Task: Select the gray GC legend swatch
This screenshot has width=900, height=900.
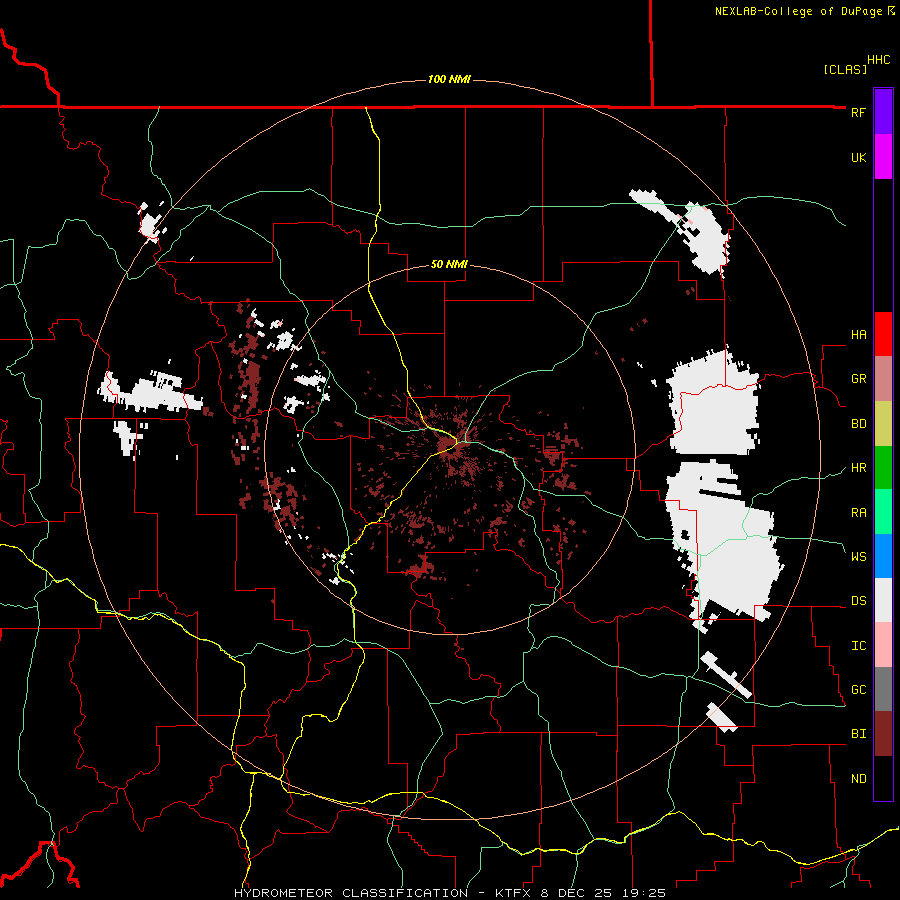Action: click(x=883, y=689)
